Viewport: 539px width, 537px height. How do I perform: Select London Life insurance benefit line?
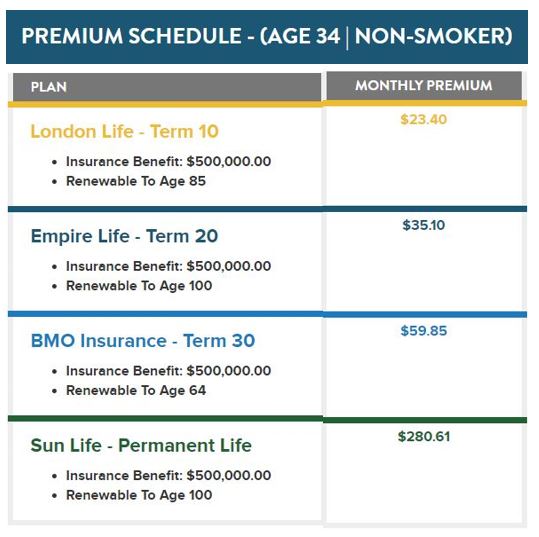click(168, 161)
